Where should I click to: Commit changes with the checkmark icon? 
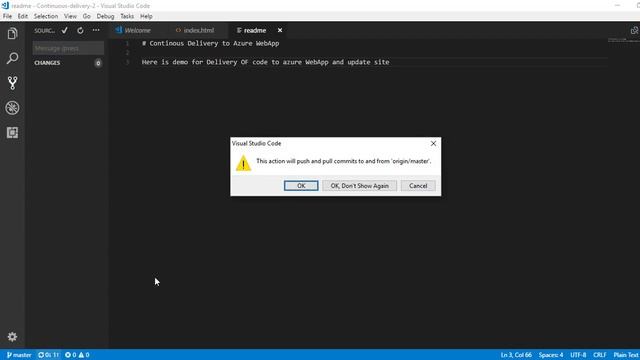[x=64, y=30]
